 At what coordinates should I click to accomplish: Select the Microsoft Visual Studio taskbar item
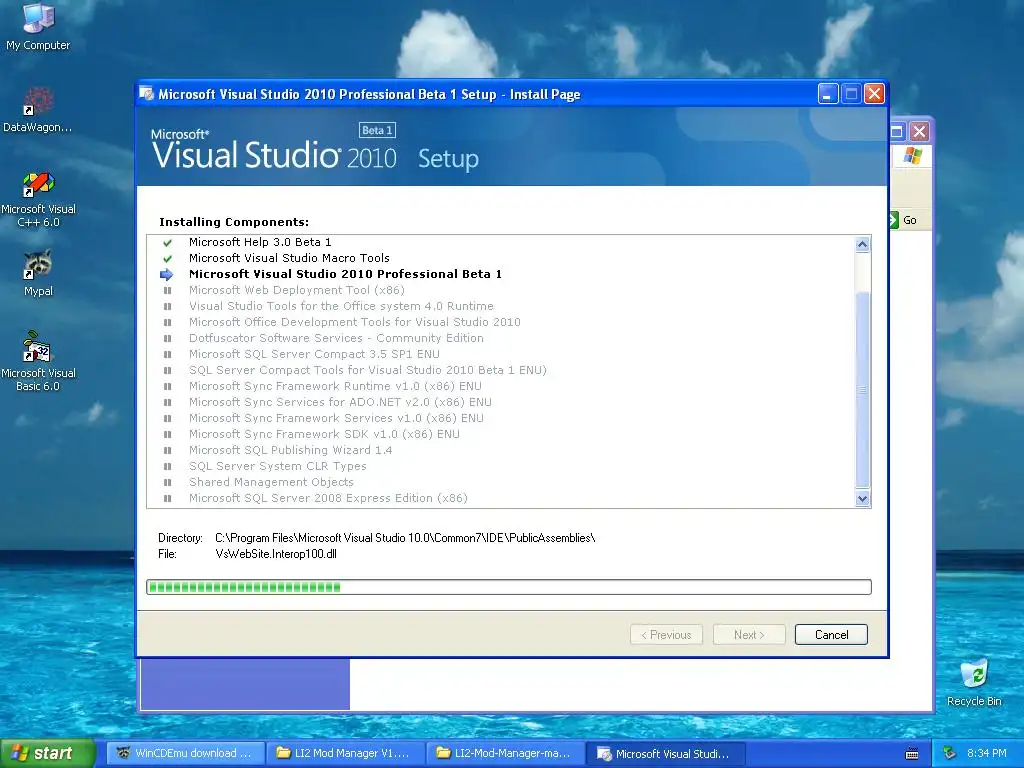(665, 754)
